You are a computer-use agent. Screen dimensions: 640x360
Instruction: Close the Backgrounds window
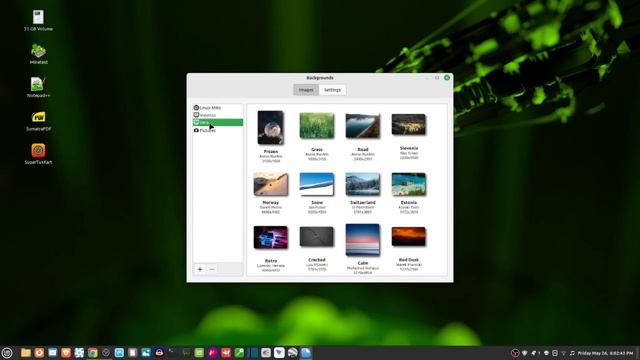[447, 78]
